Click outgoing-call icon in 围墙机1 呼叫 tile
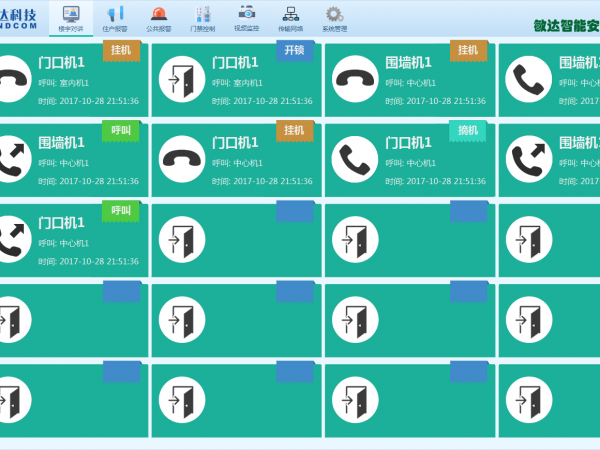Viewport: 600px width, 450px height. [12, 160]
